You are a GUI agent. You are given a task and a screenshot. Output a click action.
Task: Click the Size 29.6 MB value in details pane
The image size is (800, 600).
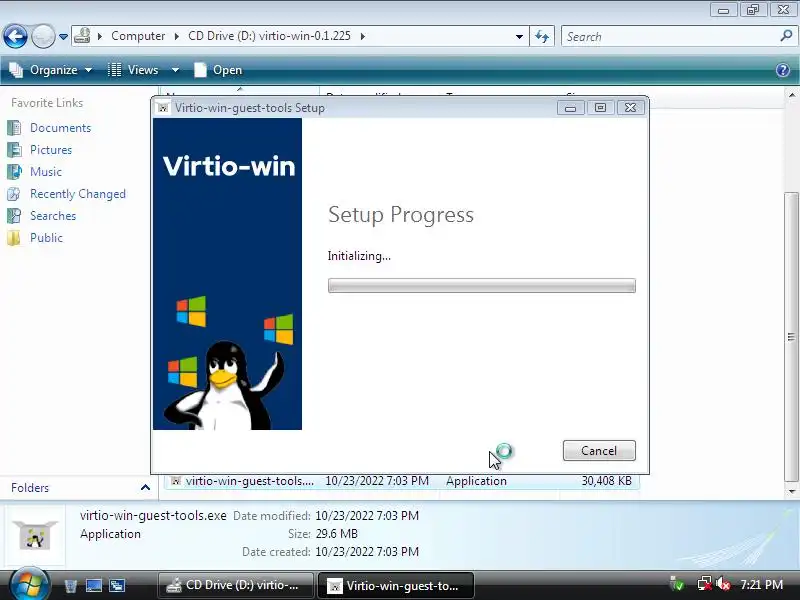coord(336,534)
